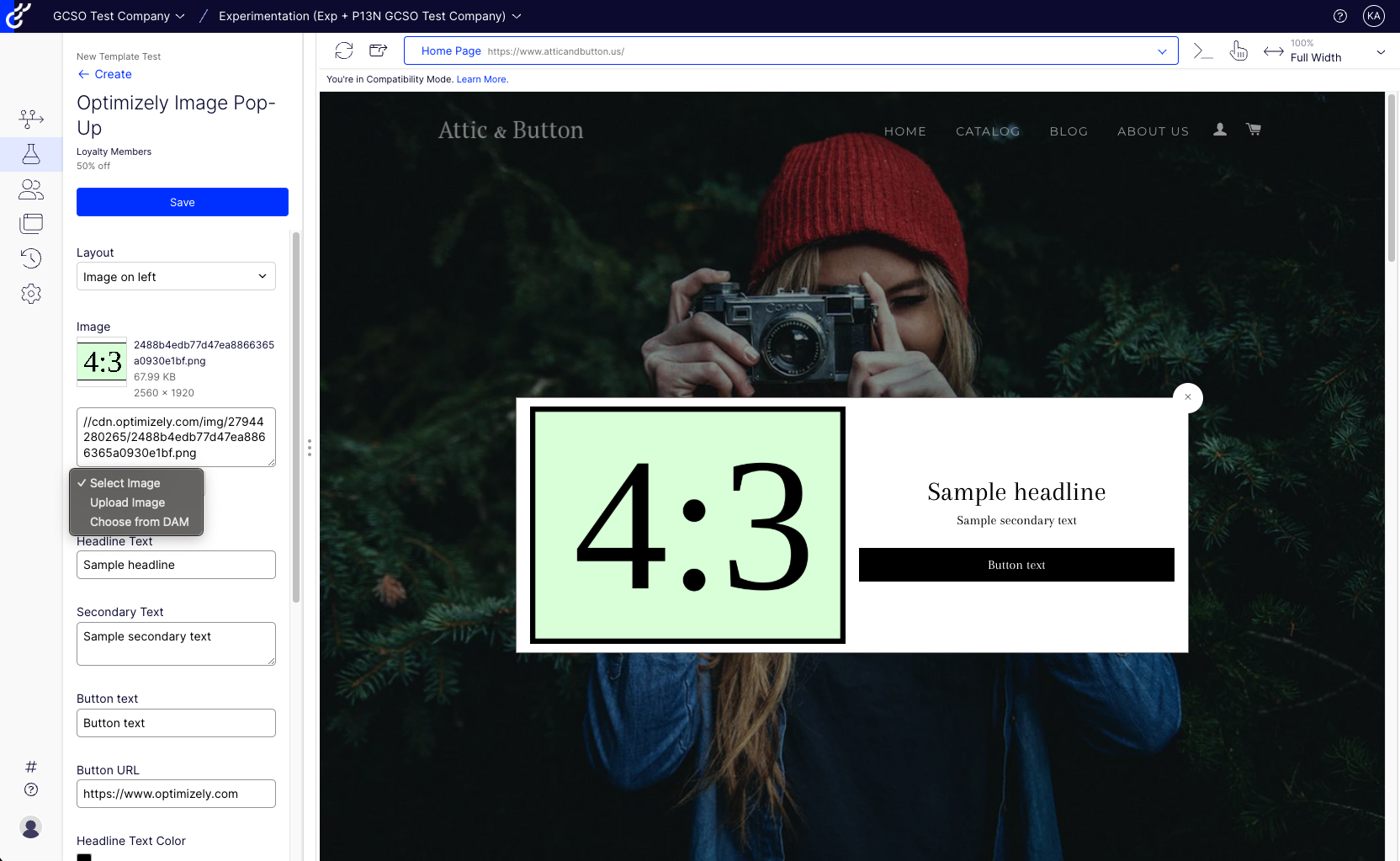Click the account icon on Attic & Button site
Viewport: 1400px width, 861px height.
click(1220, 130)
